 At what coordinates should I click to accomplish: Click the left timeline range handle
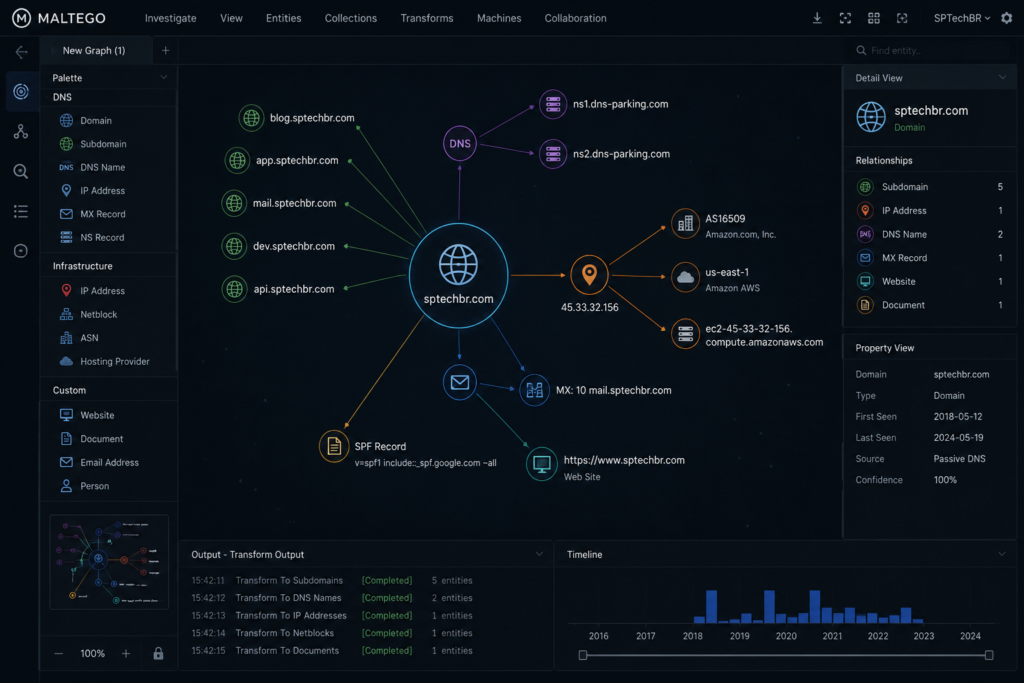(583, 655)
